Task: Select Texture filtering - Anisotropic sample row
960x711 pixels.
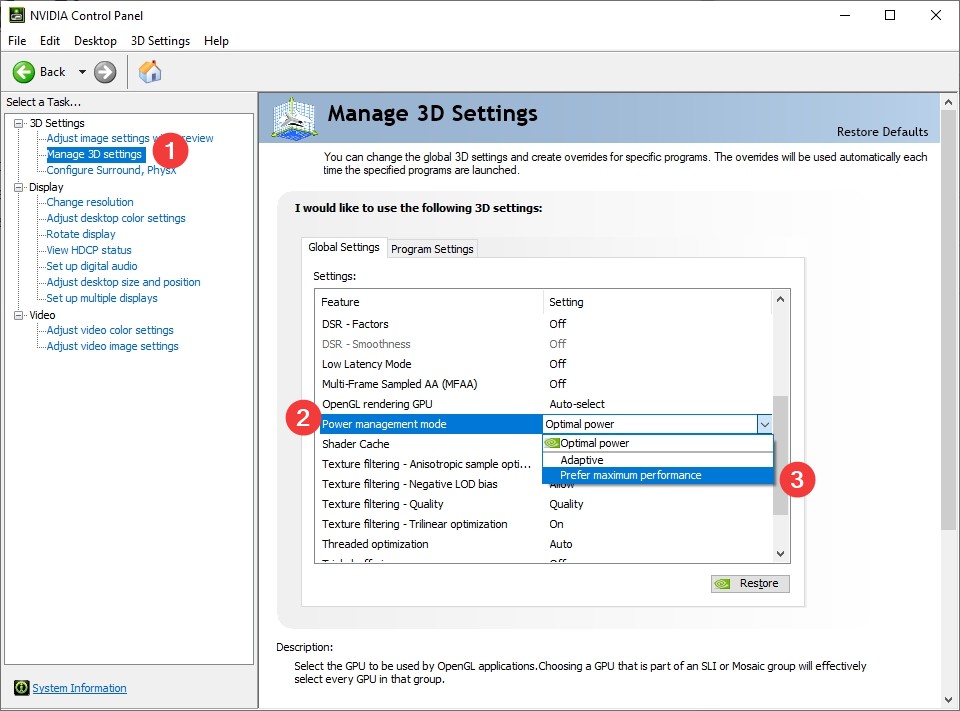Action: [x=430, y=464]
